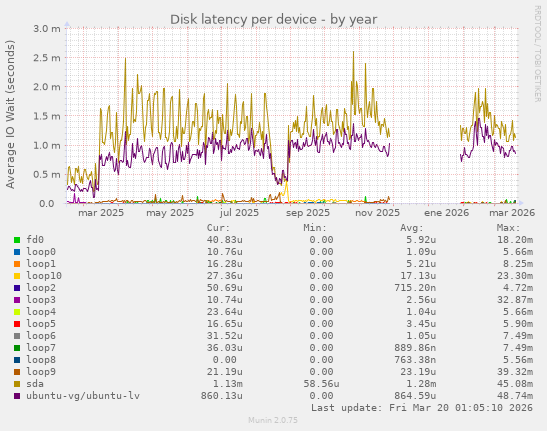Click the sda Avg value '1.28m'
The image size is (547, 431).
click(x=421, y=384)
